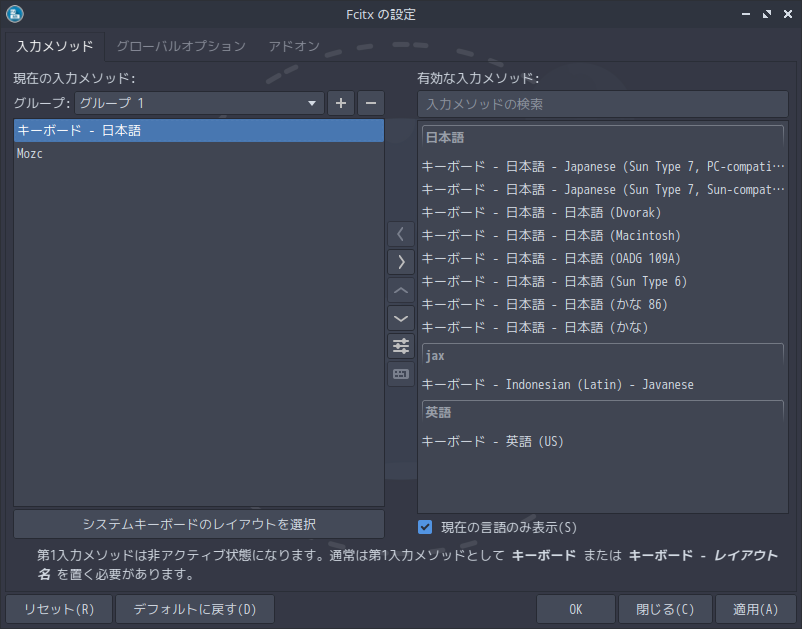Click the add group plus icon
Image resolution: width=802 pixels, height=629 pixels.
(x=341, y=103)
